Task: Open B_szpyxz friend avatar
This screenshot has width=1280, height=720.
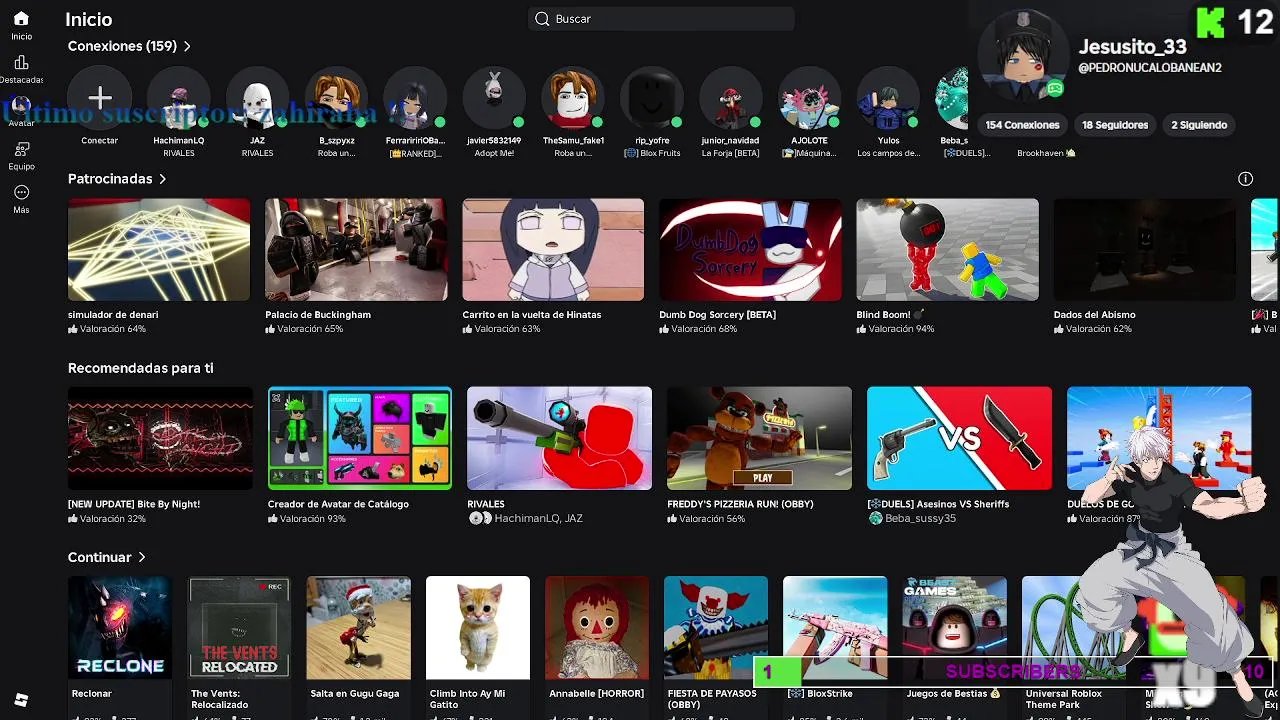Action: coord(337,97)
